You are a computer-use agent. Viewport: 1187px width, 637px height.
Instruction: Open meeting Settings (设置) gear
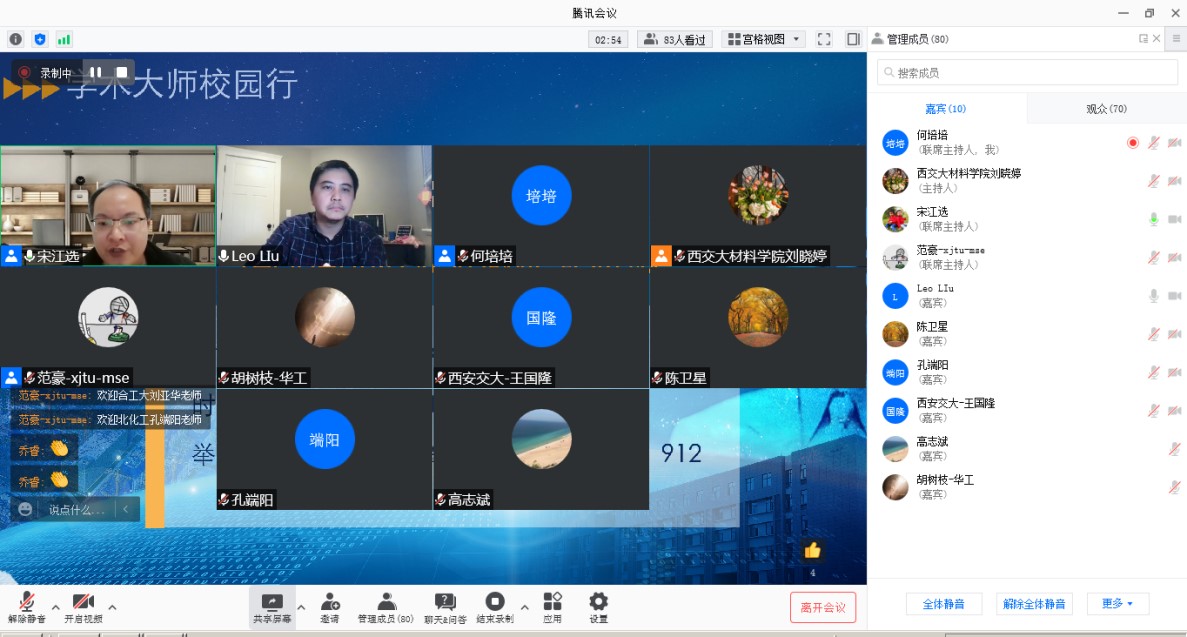coord(598,605)
